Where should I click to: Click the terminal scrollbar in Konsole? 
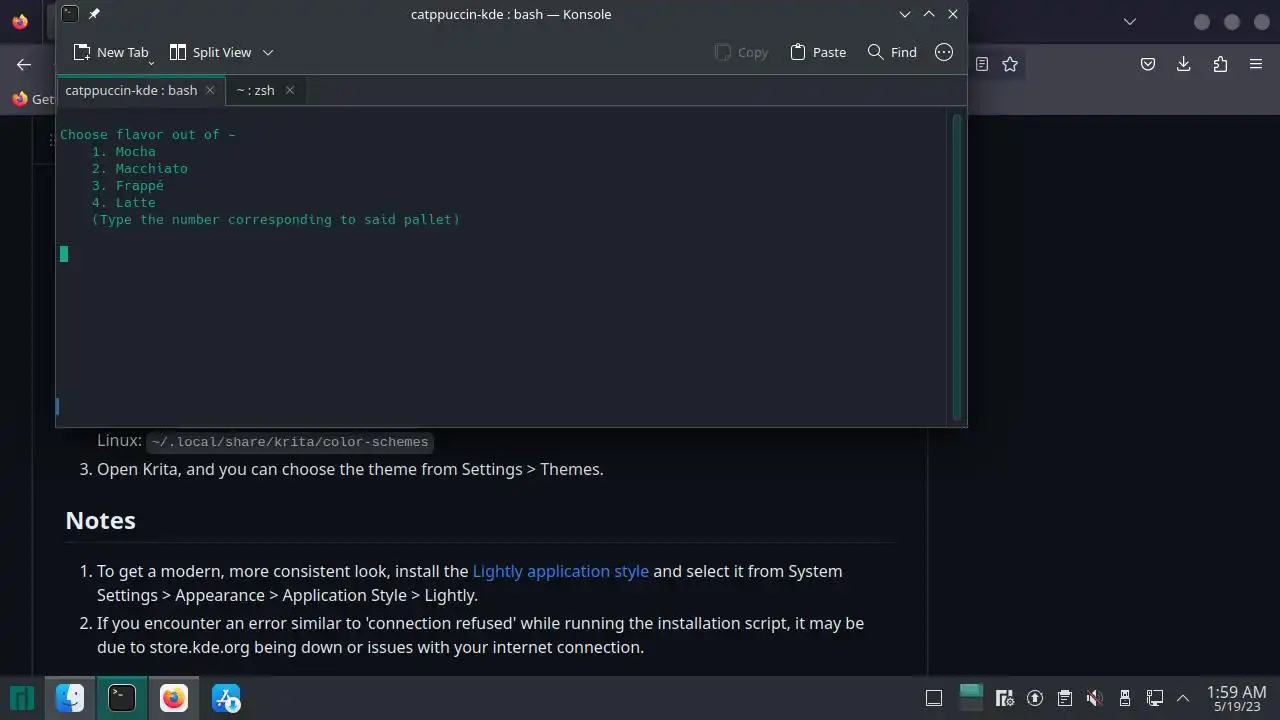pyautogui.click(x=958, y=266)
